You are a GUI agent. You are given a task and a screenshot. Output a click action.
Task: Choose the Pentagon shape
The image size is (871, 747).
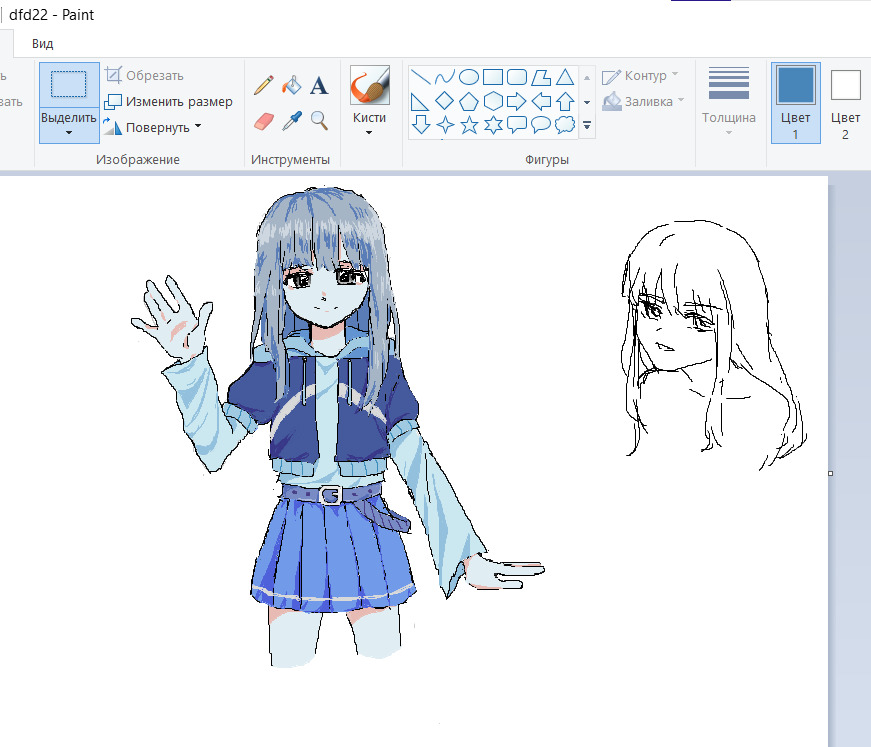469,101
